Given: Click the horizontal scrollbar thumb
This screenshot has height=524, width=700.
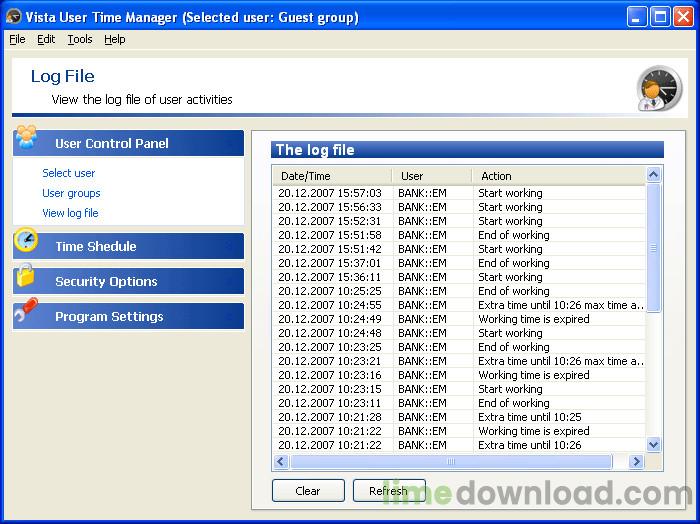Looking at the screenshot, I should tap(451, 461).
